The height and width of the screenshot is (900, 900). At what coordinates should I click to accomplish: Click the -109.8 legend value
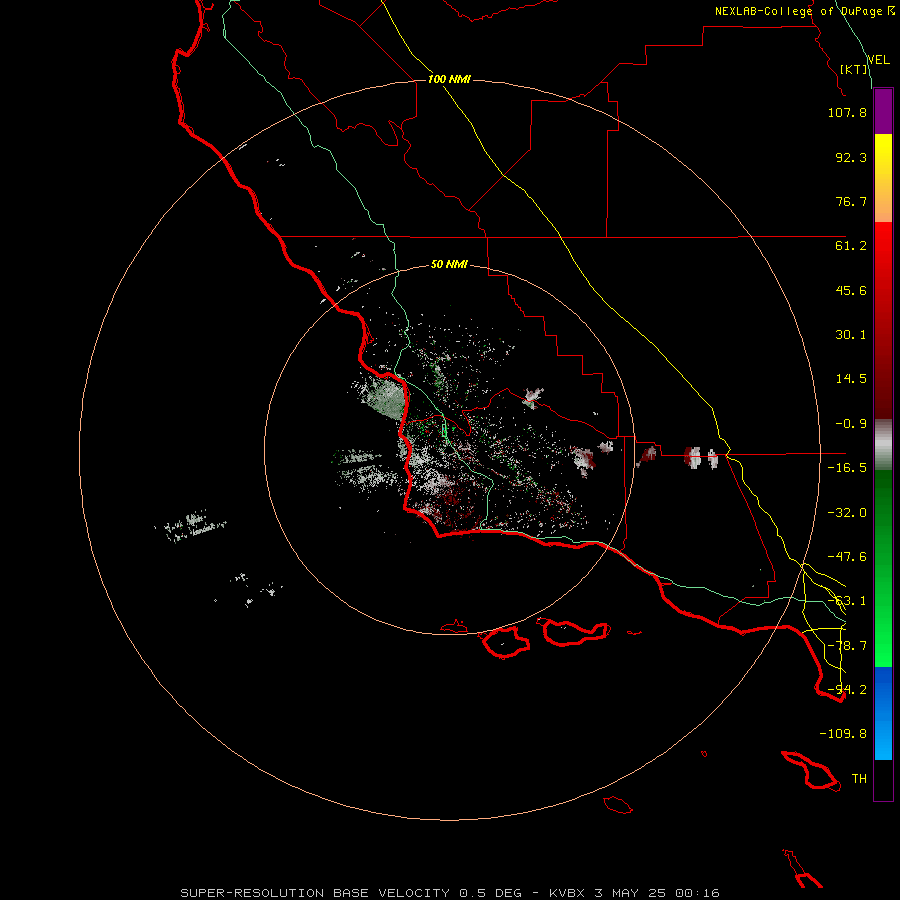843,734
